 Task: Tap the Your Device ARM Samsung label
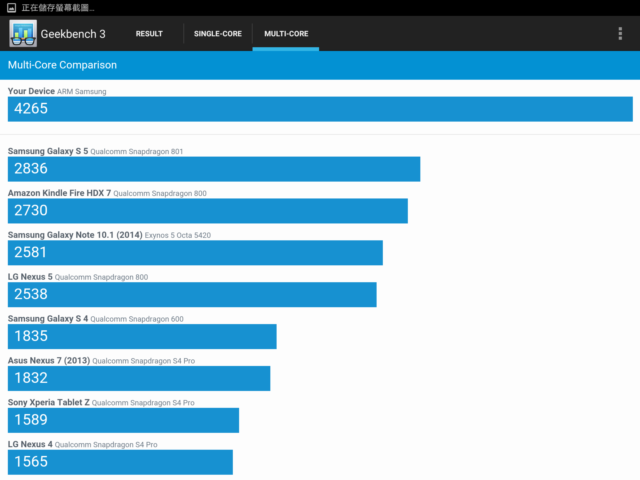(x=57, y=91)
